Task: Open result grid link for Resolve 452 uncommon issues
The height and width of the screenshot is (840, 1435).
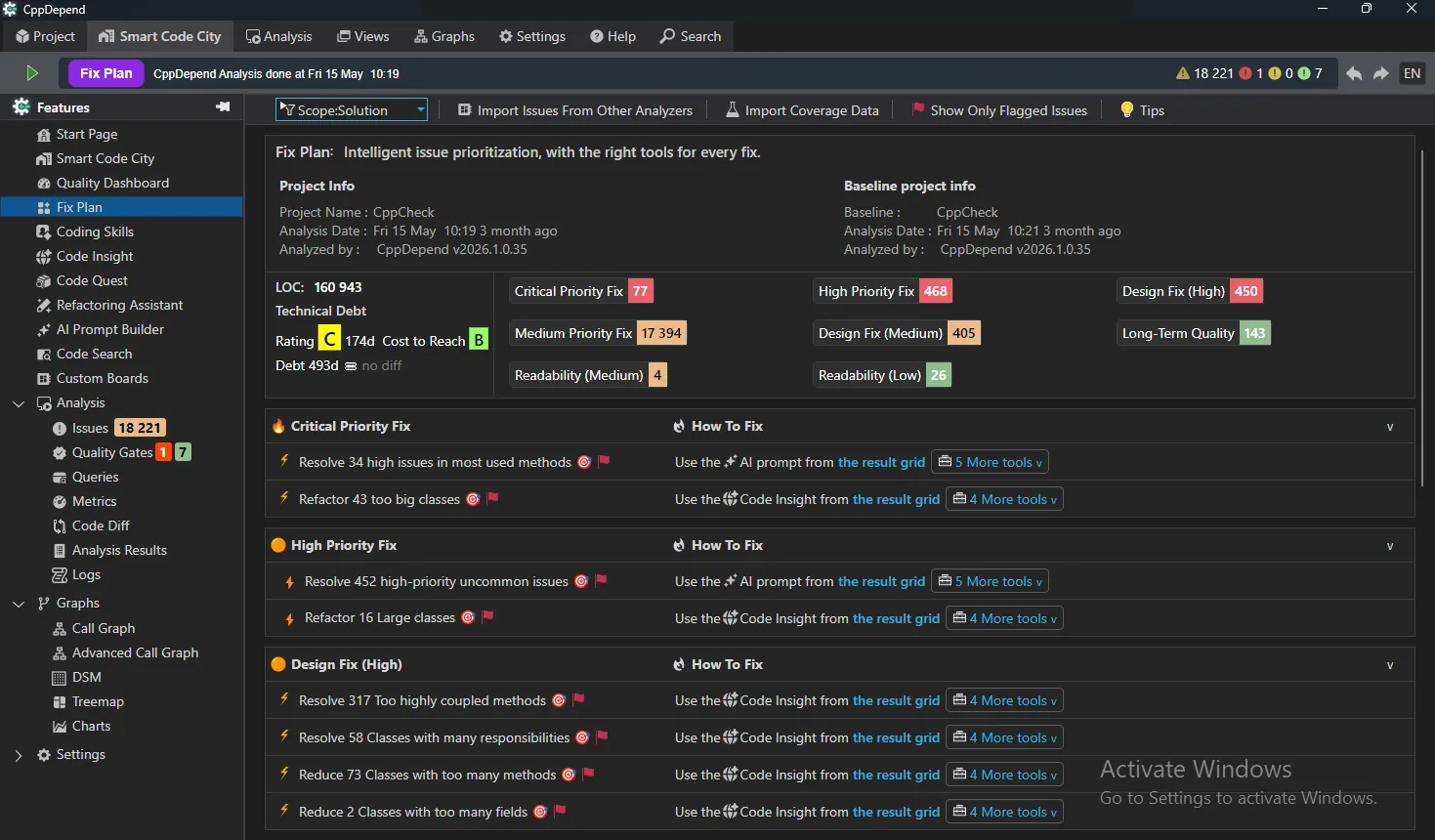Action: (881, 581)
